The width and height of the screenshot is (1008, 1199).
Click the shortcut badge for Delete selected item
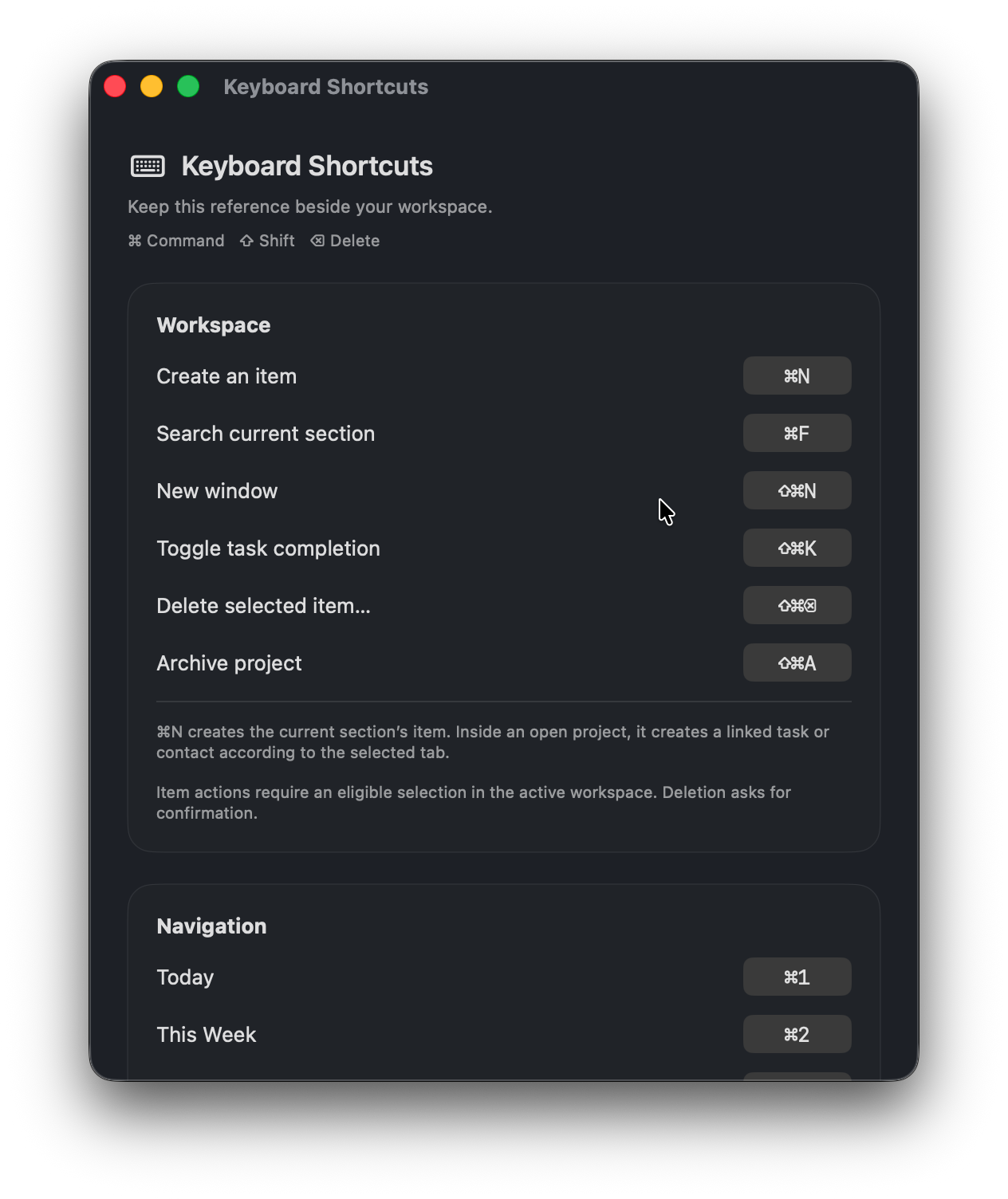[x=797, y=605]
